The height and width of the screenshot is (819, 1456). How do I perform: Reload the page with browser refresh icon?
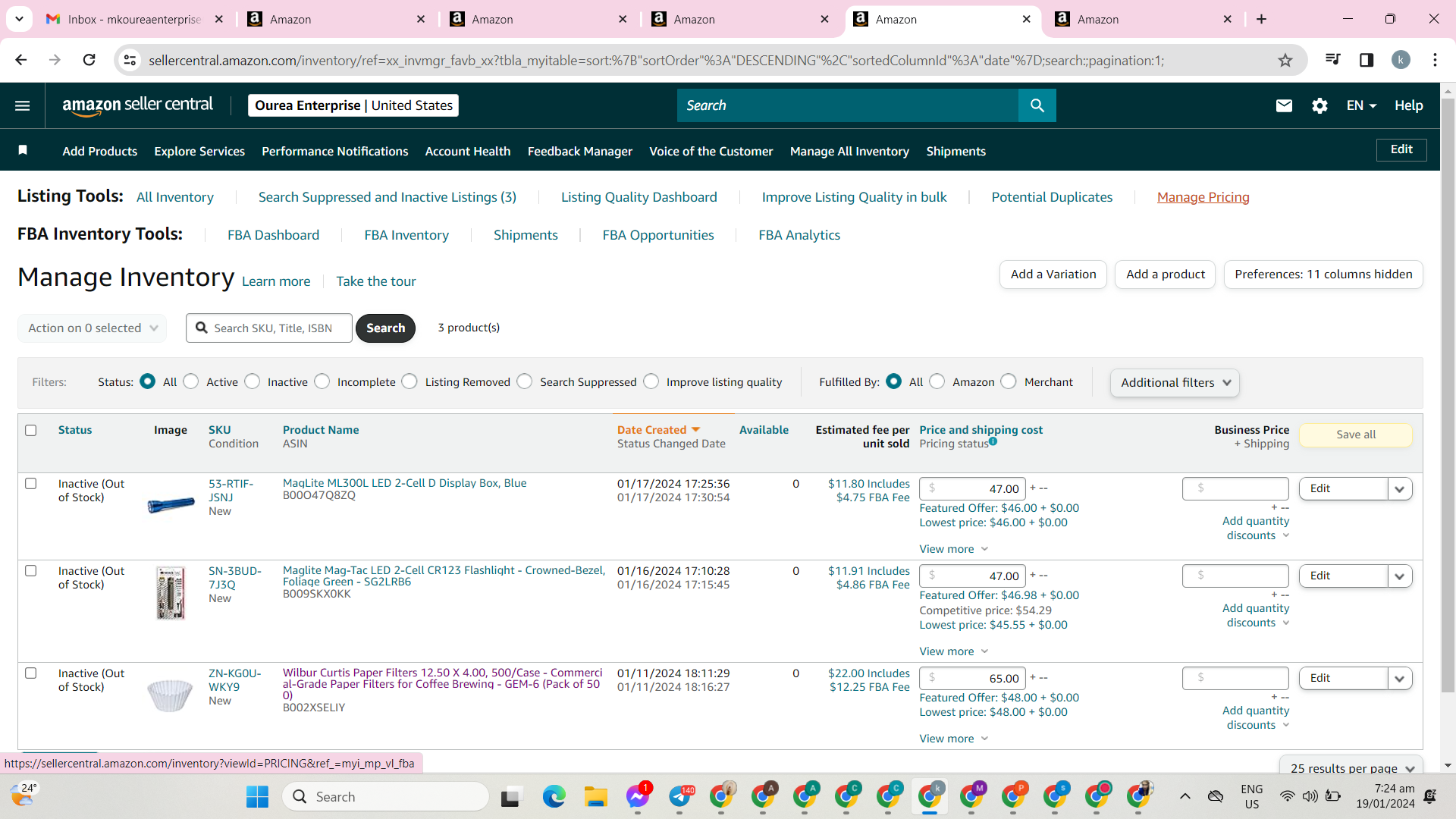(x=89, y=60)
